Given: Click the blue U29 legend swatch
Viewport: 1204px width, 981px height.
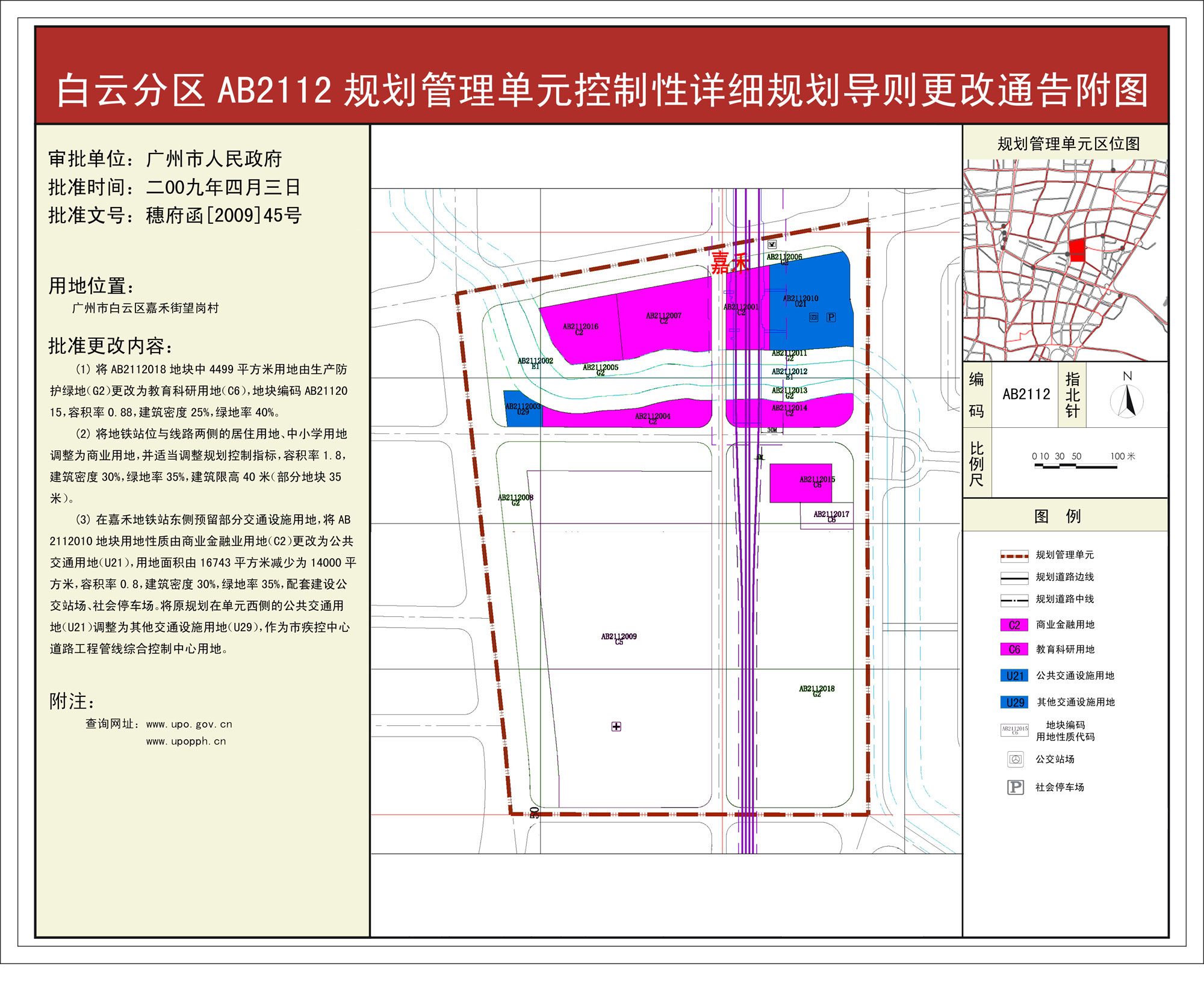Looking at the screenshot, I should pyautogui.click(x=1014, y=702).
